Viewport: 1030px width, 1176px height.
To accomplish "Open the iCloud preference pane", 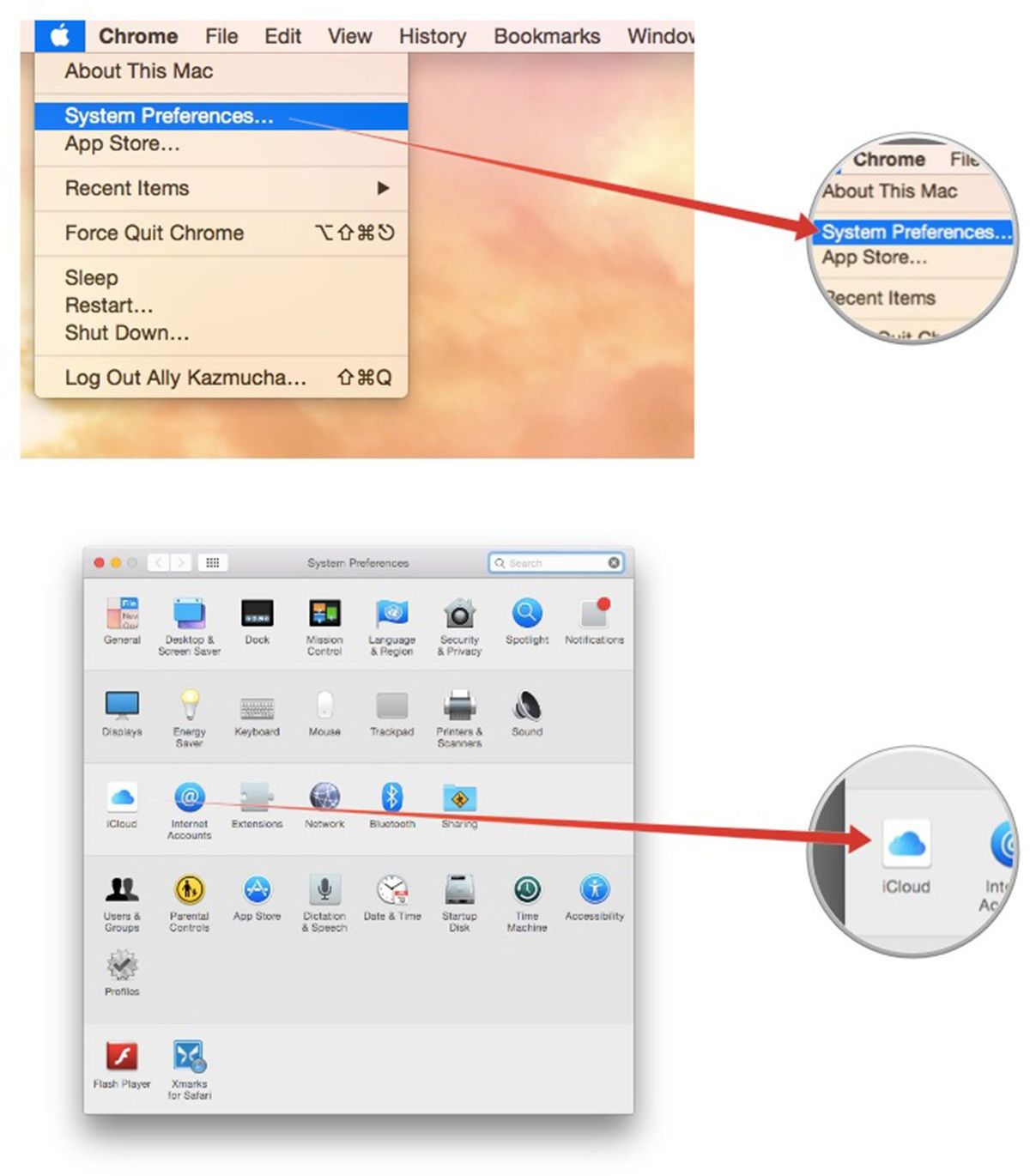I will [x=122, y=798].
